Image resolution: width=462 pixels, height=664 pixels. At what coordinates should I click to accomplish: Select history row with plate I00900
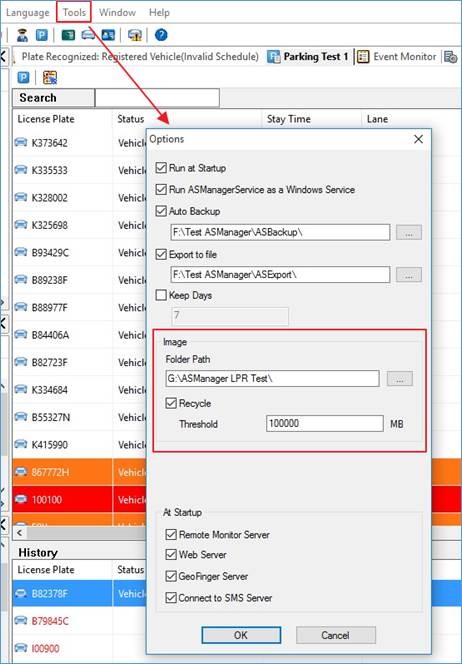point(80,648)
